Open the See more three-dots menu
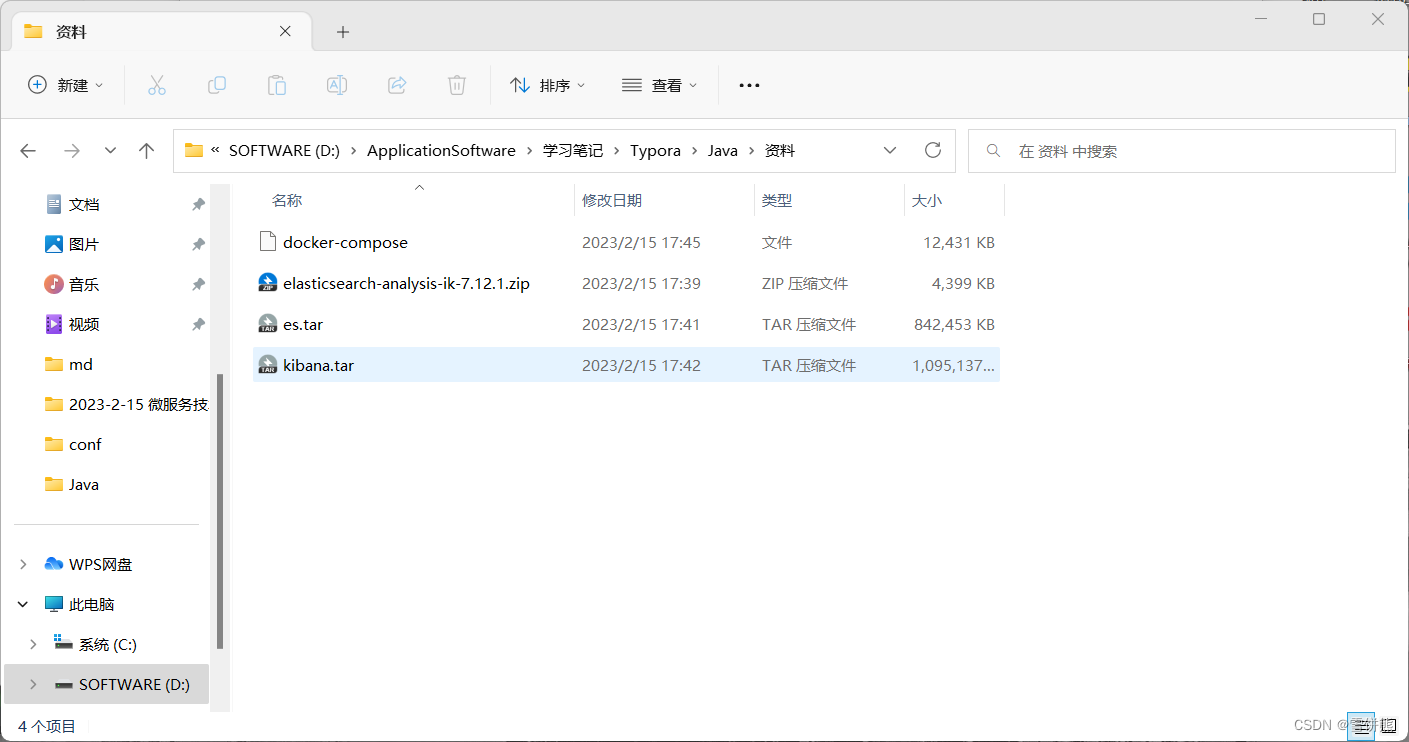 749,85
